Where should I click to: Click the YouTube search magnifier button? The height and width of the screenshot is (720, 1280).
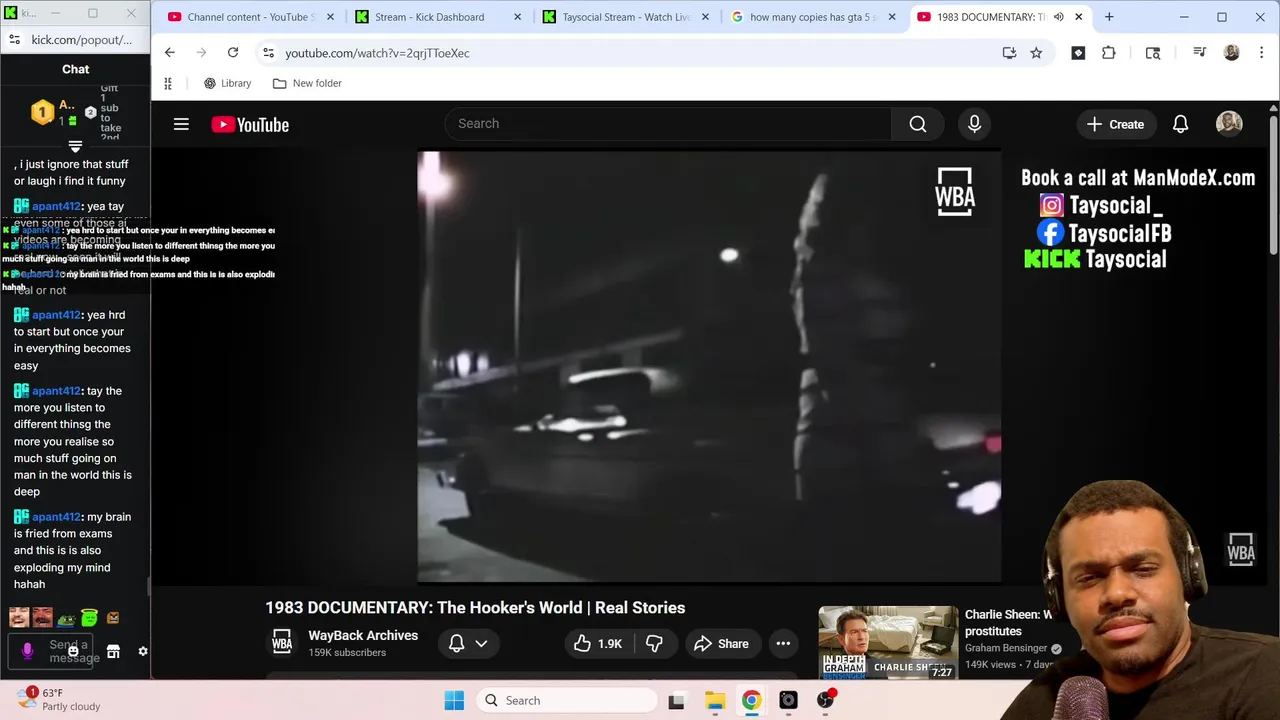[918, 124]
